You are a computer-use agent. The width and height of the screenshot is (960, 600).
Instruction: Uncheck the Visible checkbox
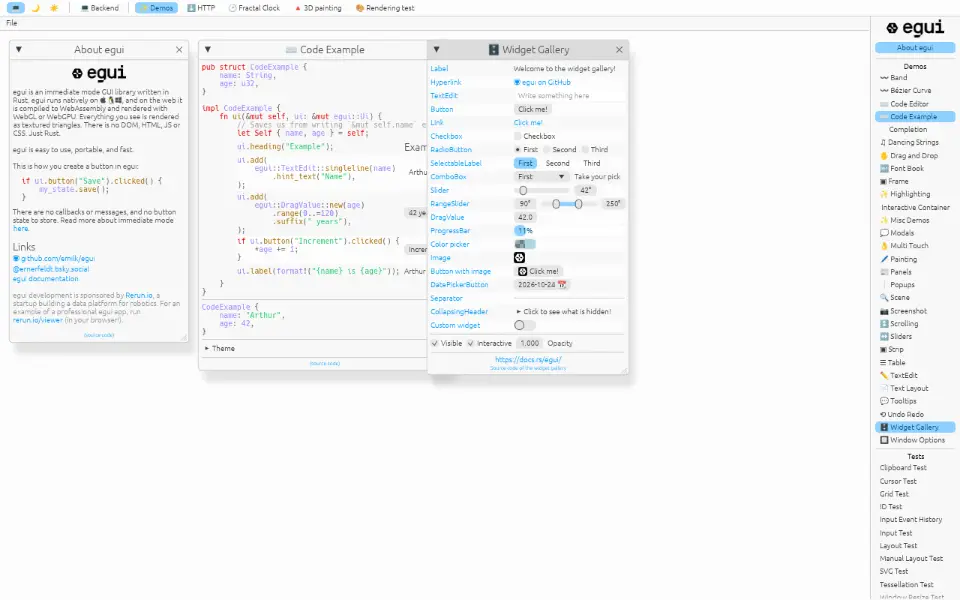[x=446, y=343]
